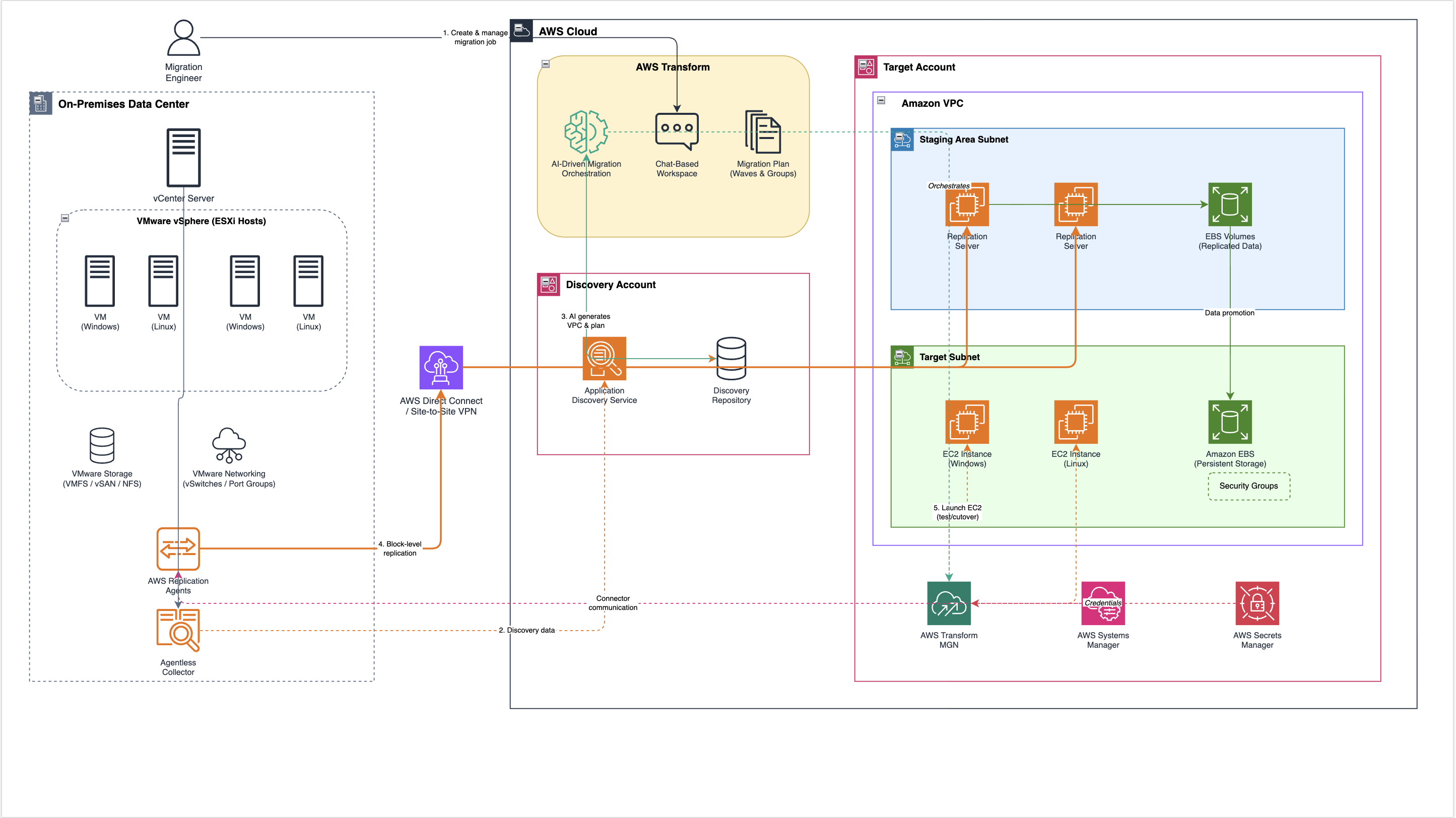The width and height of the screenshot is (1456, 818).
Task: Click the Staging Area Subnet icon
Action: coord(902,139)
